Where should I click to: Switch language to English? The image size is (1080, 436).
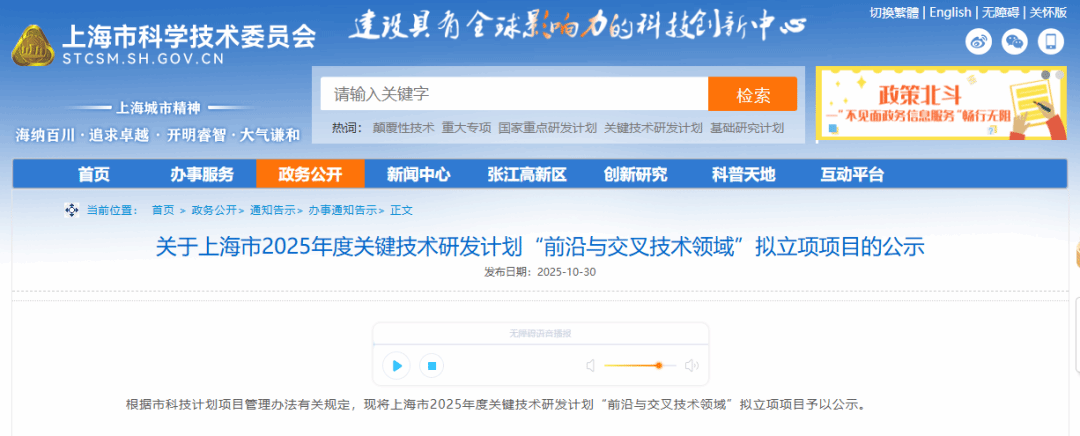pyautogui.click(x=951, y=12)
